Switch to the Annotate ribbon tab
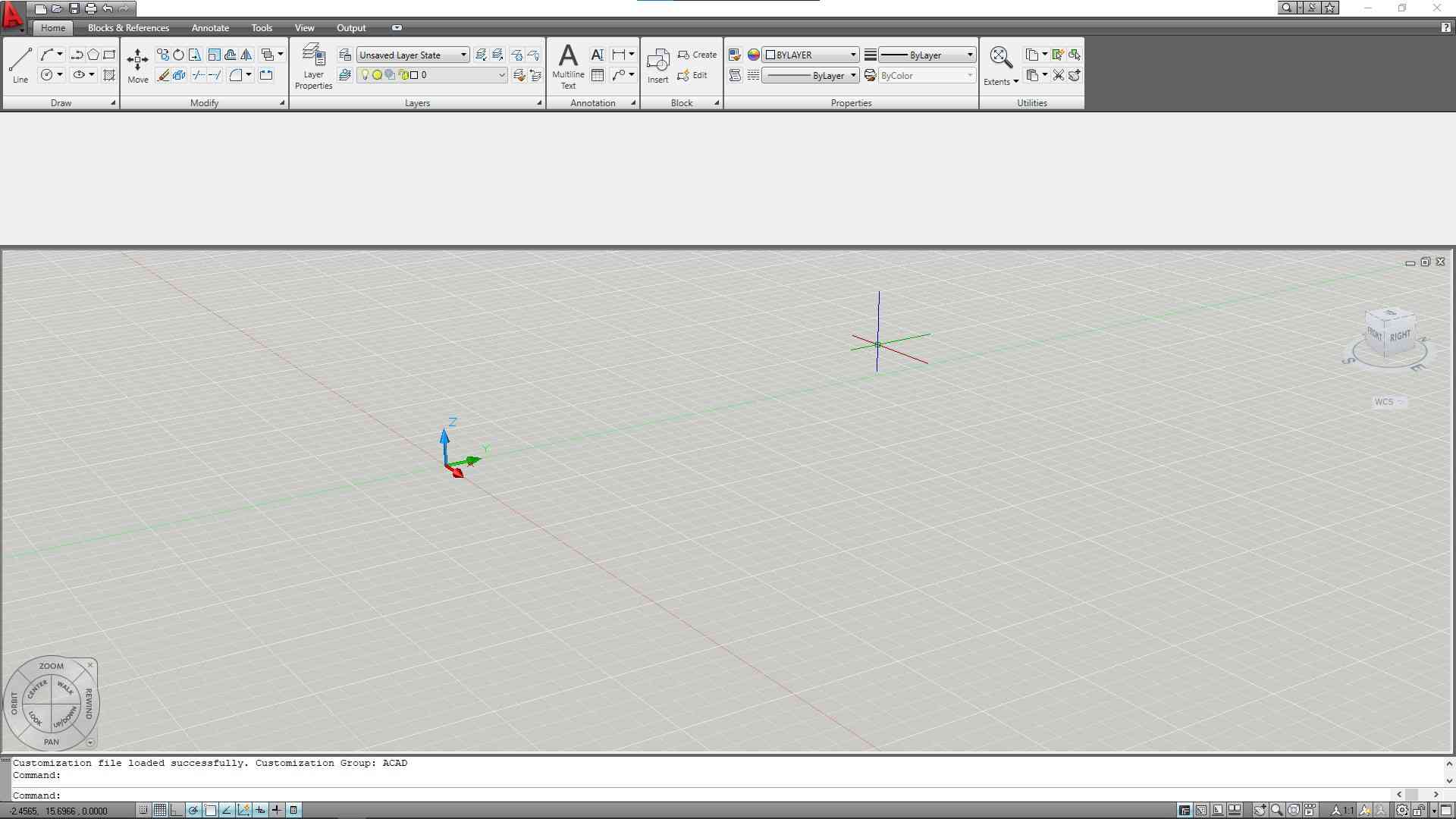The height and width of the screenshot is (819, 1456). click(x=210, y=28)
